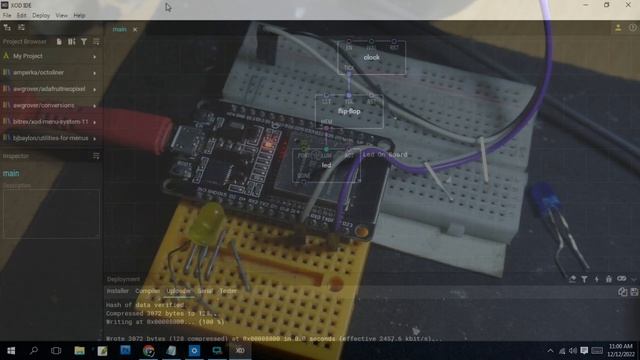The image size is (640, 360).
Task: Open the Edit menu
Action: coord(21,16)
